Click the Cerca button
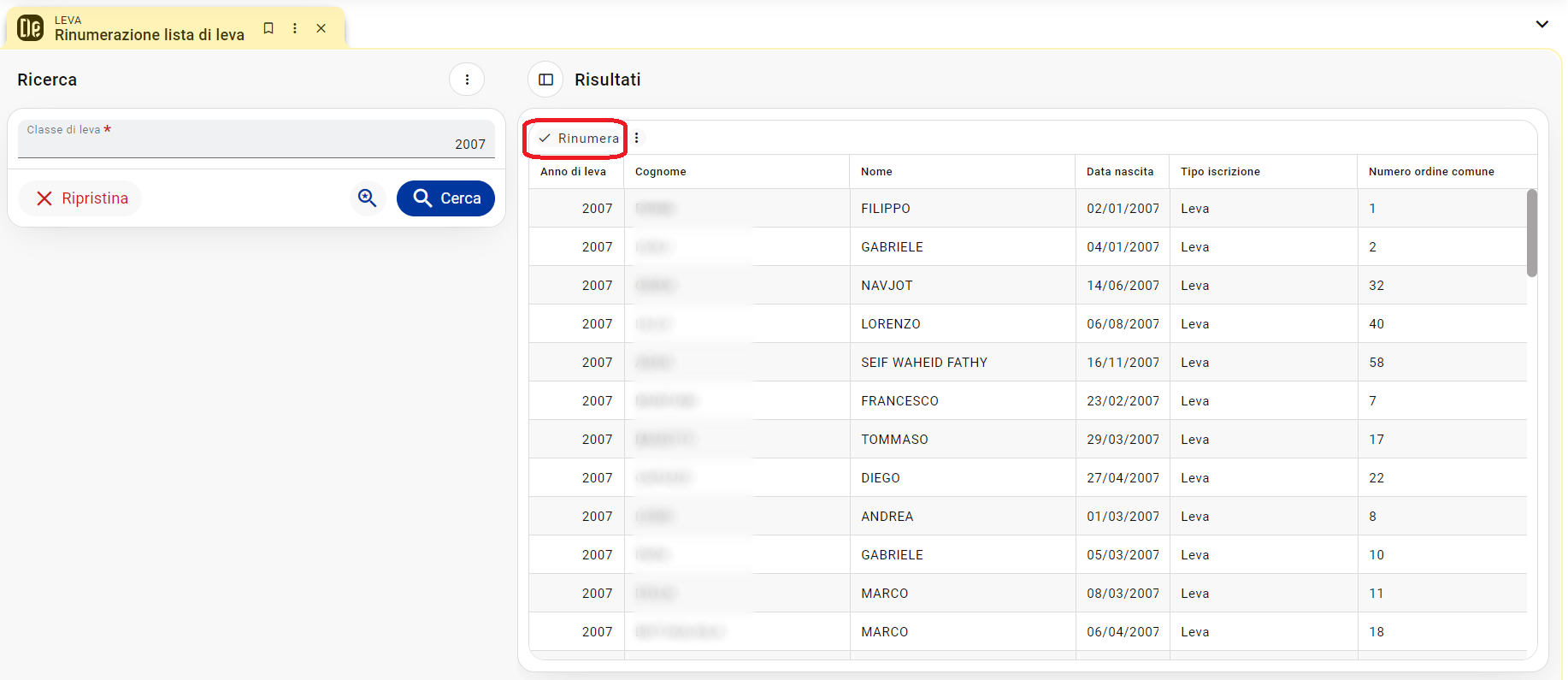1568x680 pixels. [445, 198]
